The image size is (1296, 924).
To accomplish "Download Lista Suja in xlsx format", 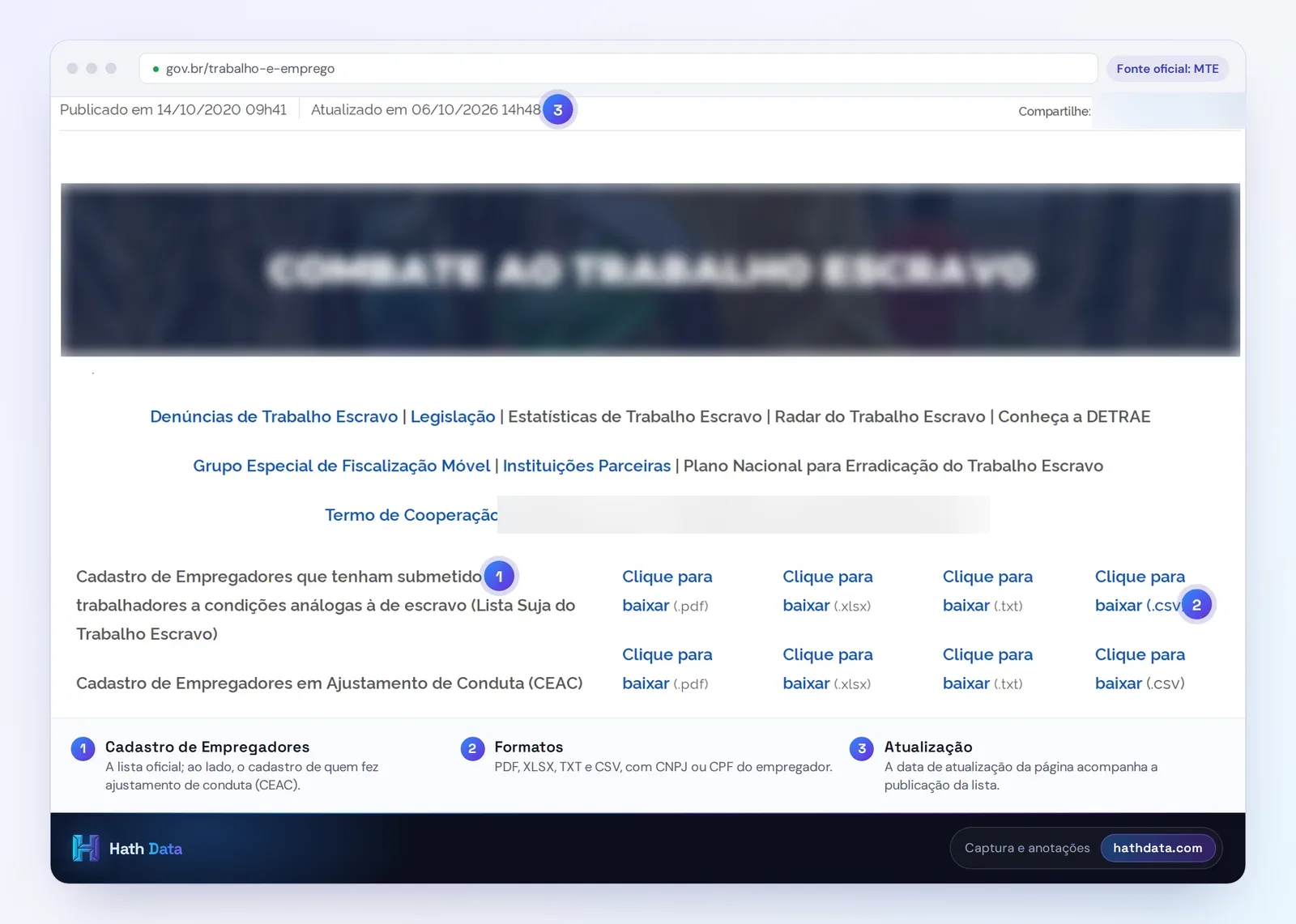I will coord(827,591).
